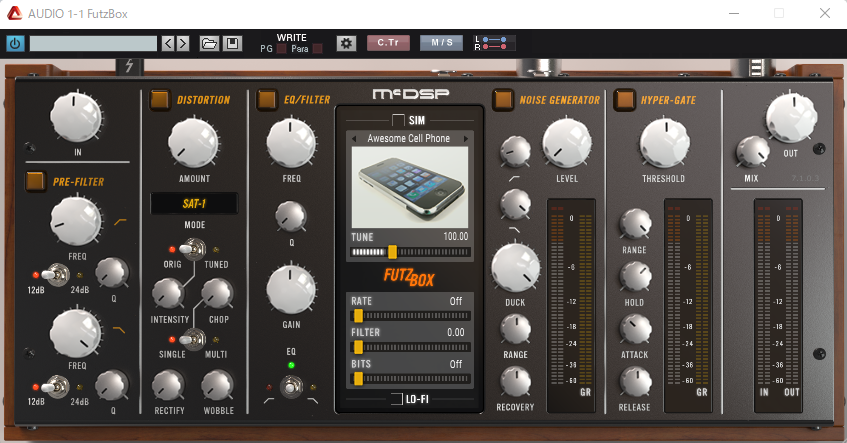
Task: Enable the Para write checkbox
Action: click(318, 49)
